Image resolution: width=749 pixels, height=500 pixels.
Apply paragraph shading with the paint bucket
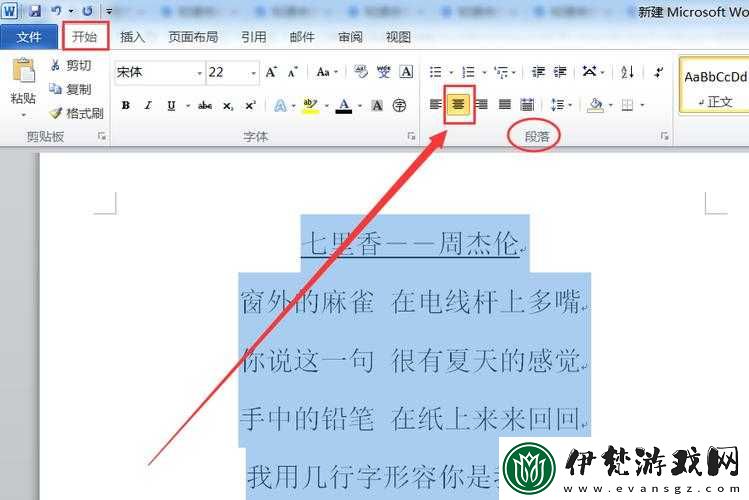pyautogui.click(x=595, y=105)
